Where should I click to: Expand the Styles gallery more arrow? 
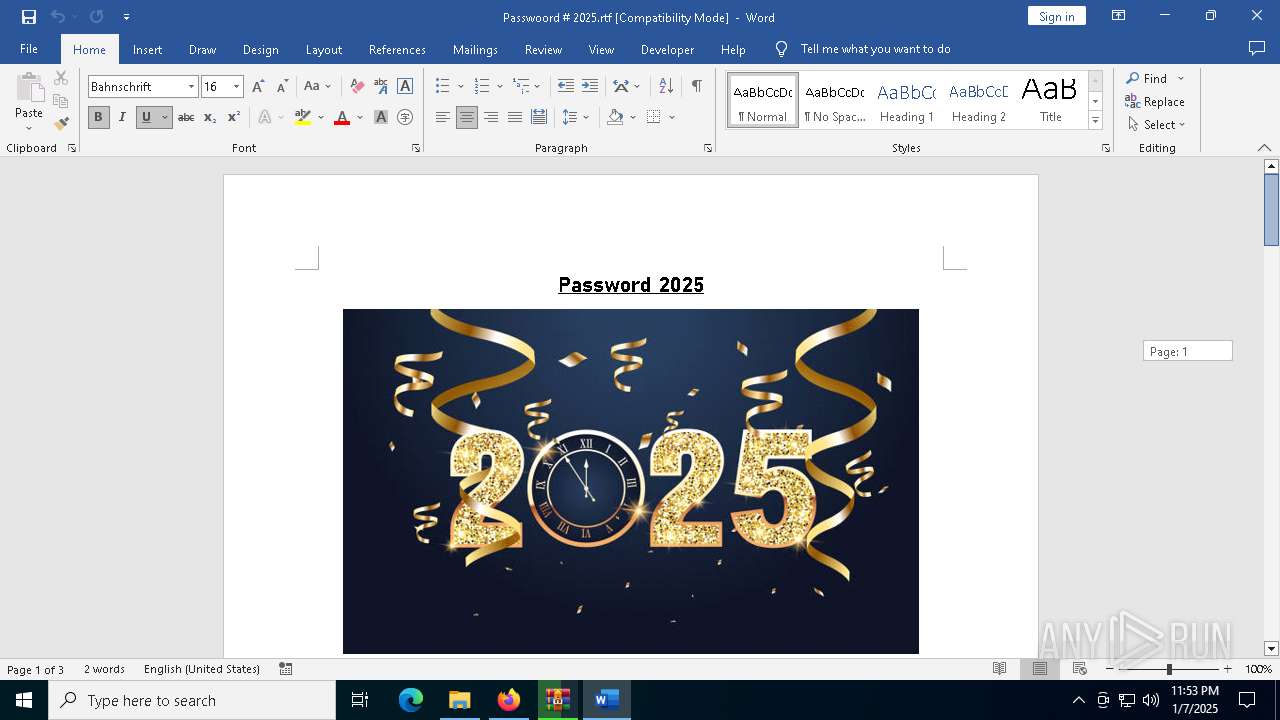1095,121
